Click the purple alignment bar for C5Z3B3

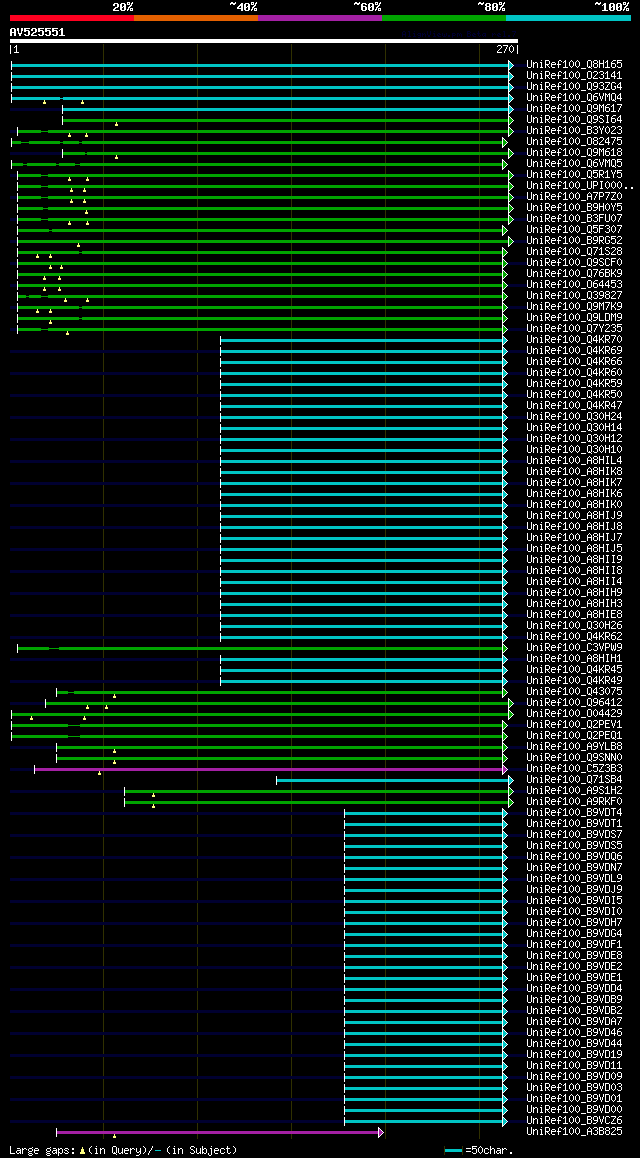tap(271, 770)
